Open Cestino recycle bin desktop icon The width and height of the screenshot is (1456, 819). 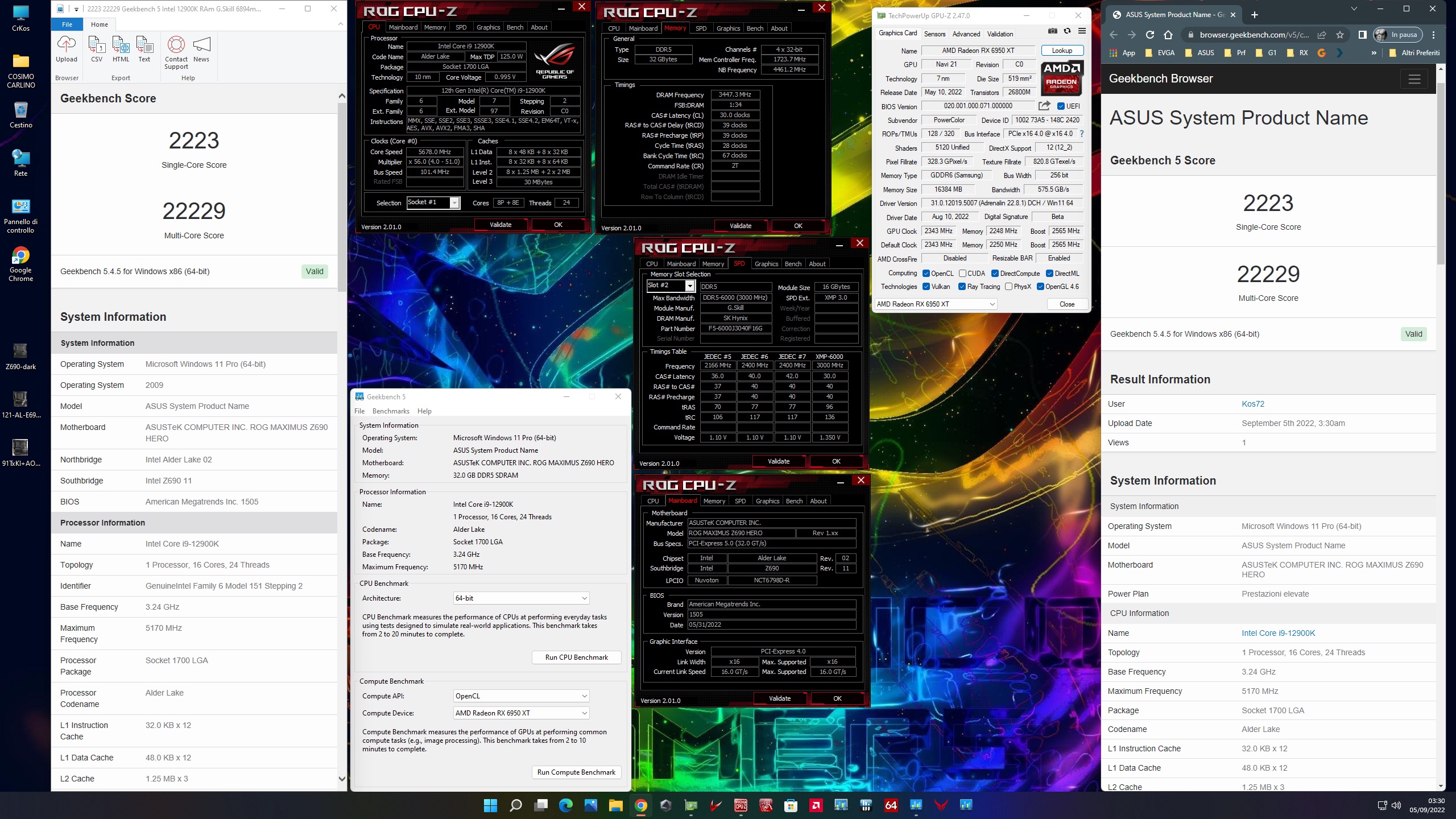tap(20, 114)
